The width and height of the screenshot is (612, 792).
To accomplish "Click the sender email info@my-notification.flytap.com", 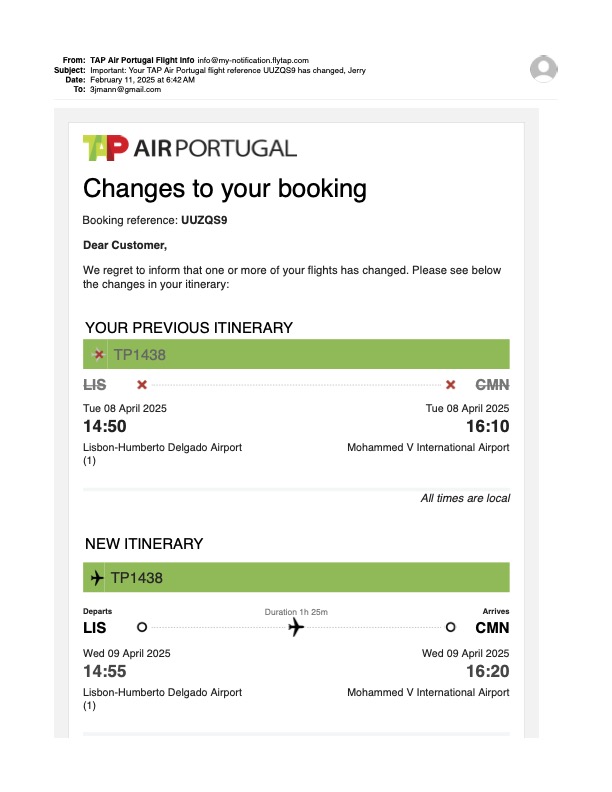I will coord(253,61).
